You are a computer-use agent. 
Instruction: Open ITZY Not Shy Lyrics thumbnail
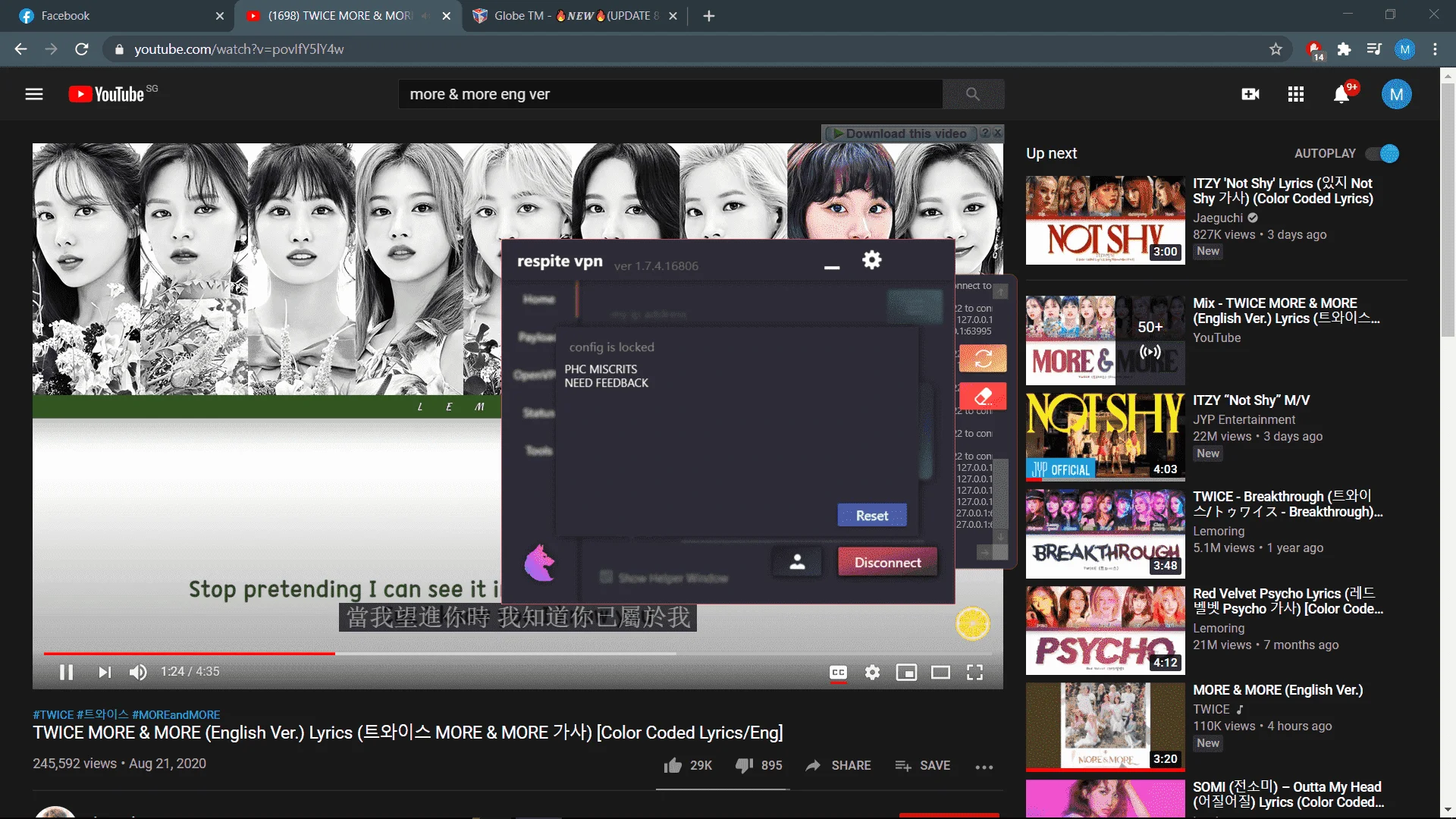coord(1105,221)
